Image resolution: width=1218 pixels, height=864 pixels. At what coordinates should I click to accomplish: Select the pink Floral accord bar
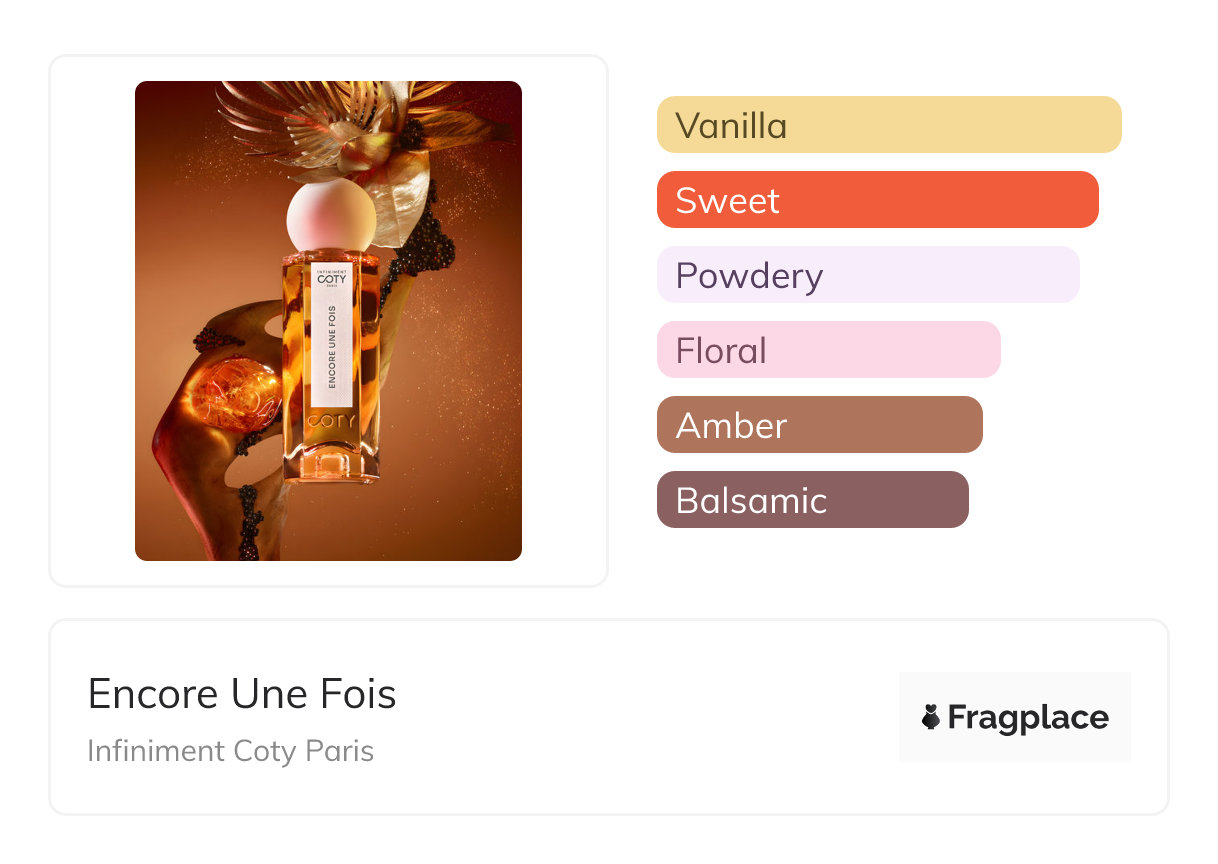(x=828, y=350)
